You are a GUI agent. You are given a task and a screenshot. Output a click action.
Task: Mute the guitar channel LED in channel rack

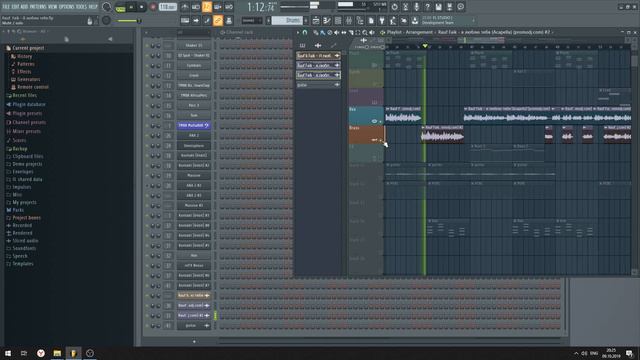tap(147, 326)
